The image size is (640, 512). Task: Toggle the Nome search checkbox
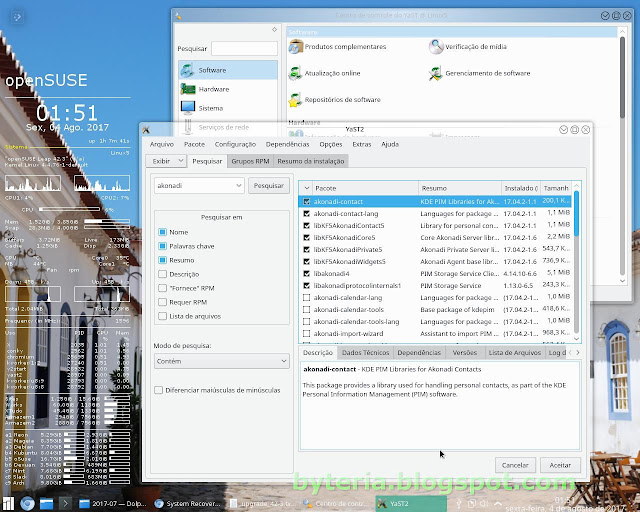[x=162, y=232]
